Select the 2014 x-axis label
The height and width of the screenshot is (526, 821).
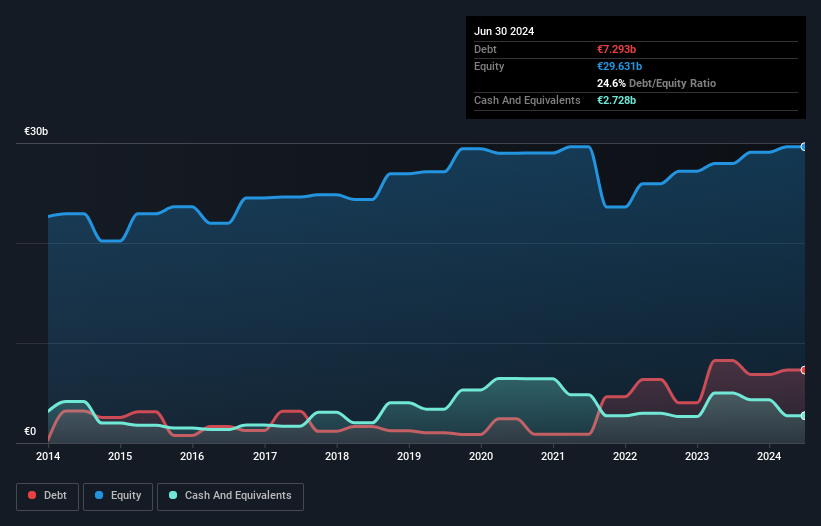click(x=48, y=456)
